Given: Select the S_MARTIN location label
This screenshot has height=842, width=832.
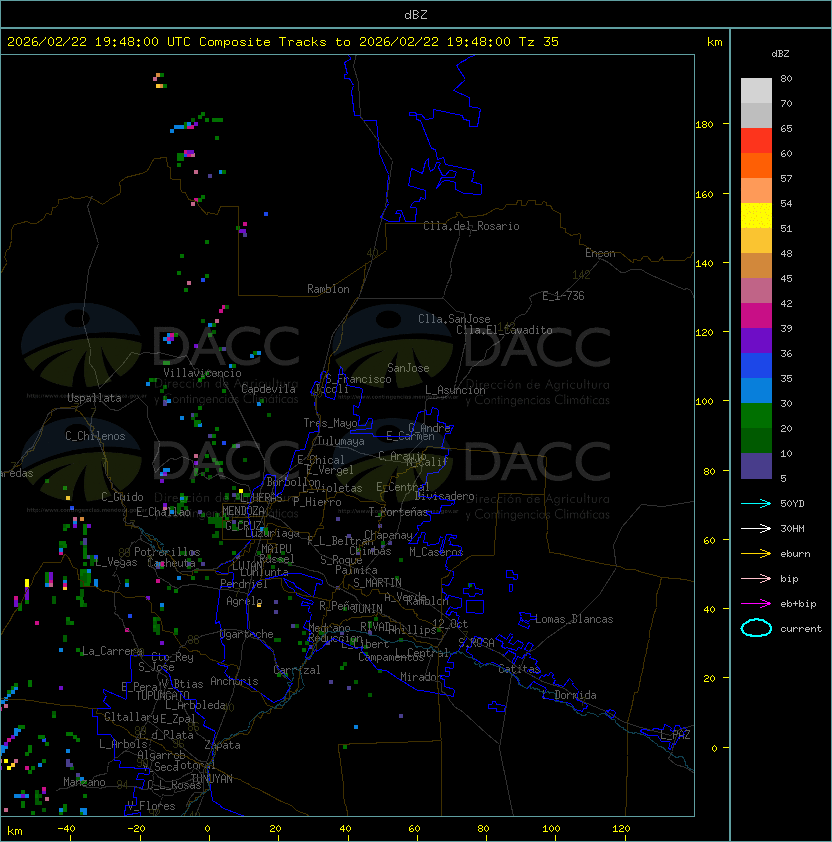Looking at the screenshot, I should pos(377,583).
